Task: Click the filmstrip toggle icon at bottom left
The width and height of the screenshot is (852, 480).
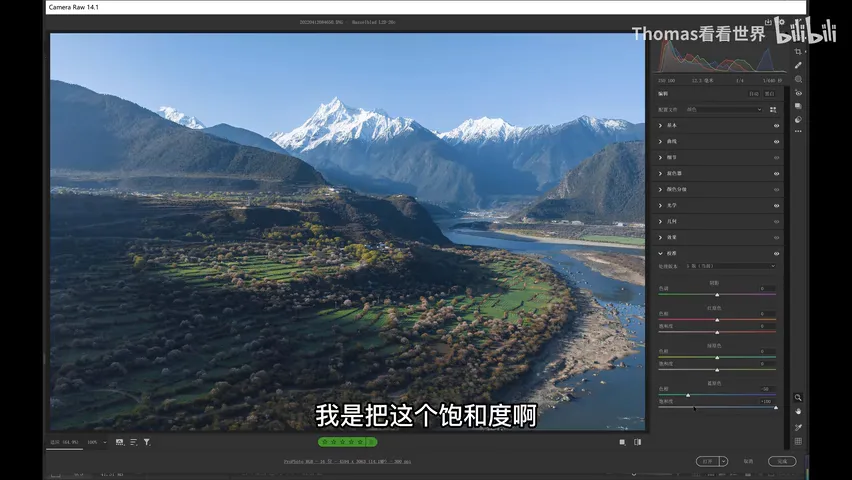Action: point(120,442)
